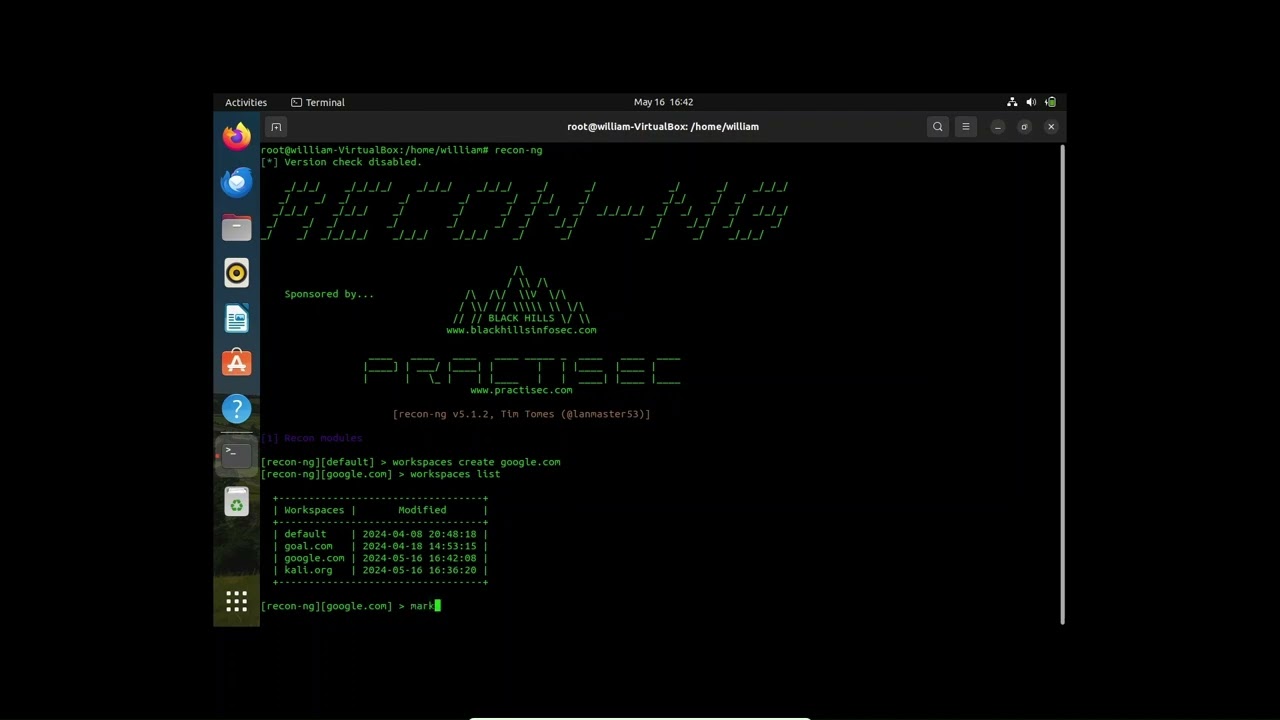Launch Thunderbird mail from the dock

tap(237, 182)
